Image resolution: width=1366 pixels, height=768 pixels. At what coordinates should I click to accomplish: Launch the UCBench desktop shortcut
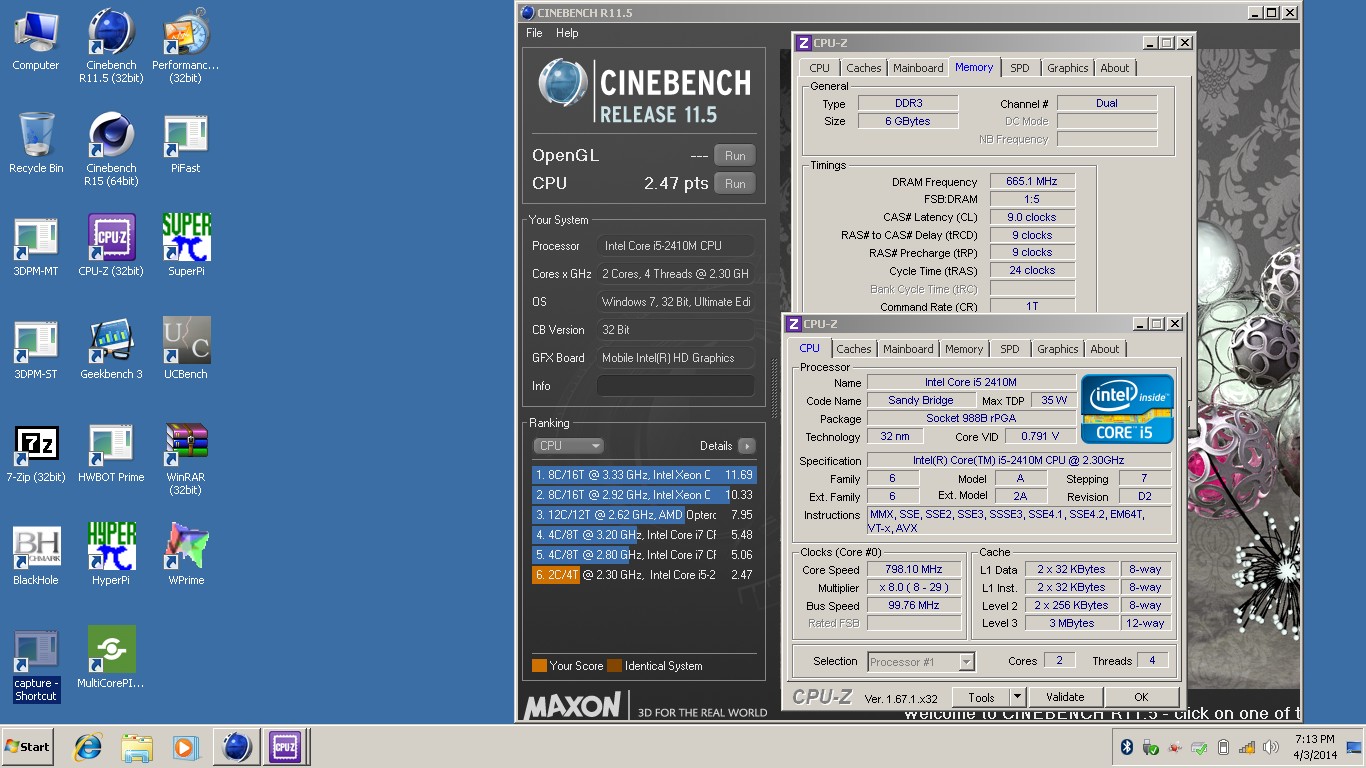click(186, 349)
